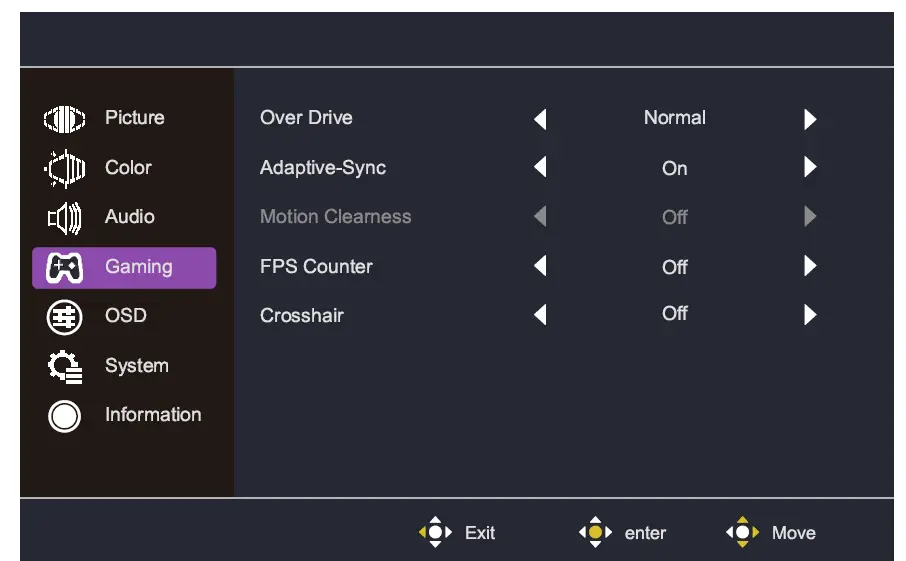Viewport: 906px width, 561px height.
Task: Select the Over Drive setting label
Action: (306, 118)
